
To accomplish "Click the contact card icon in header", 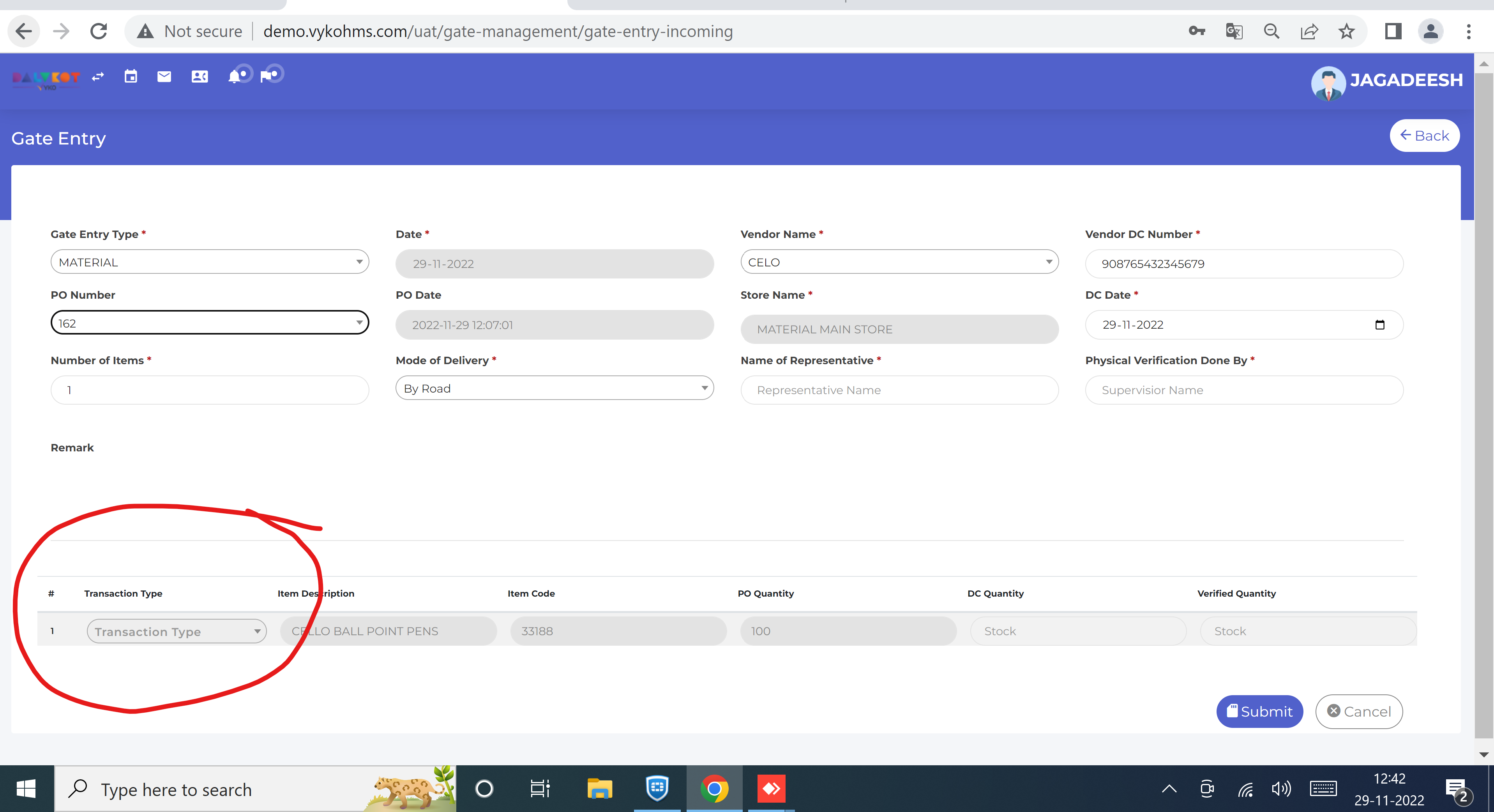I will tap(200, 76).
